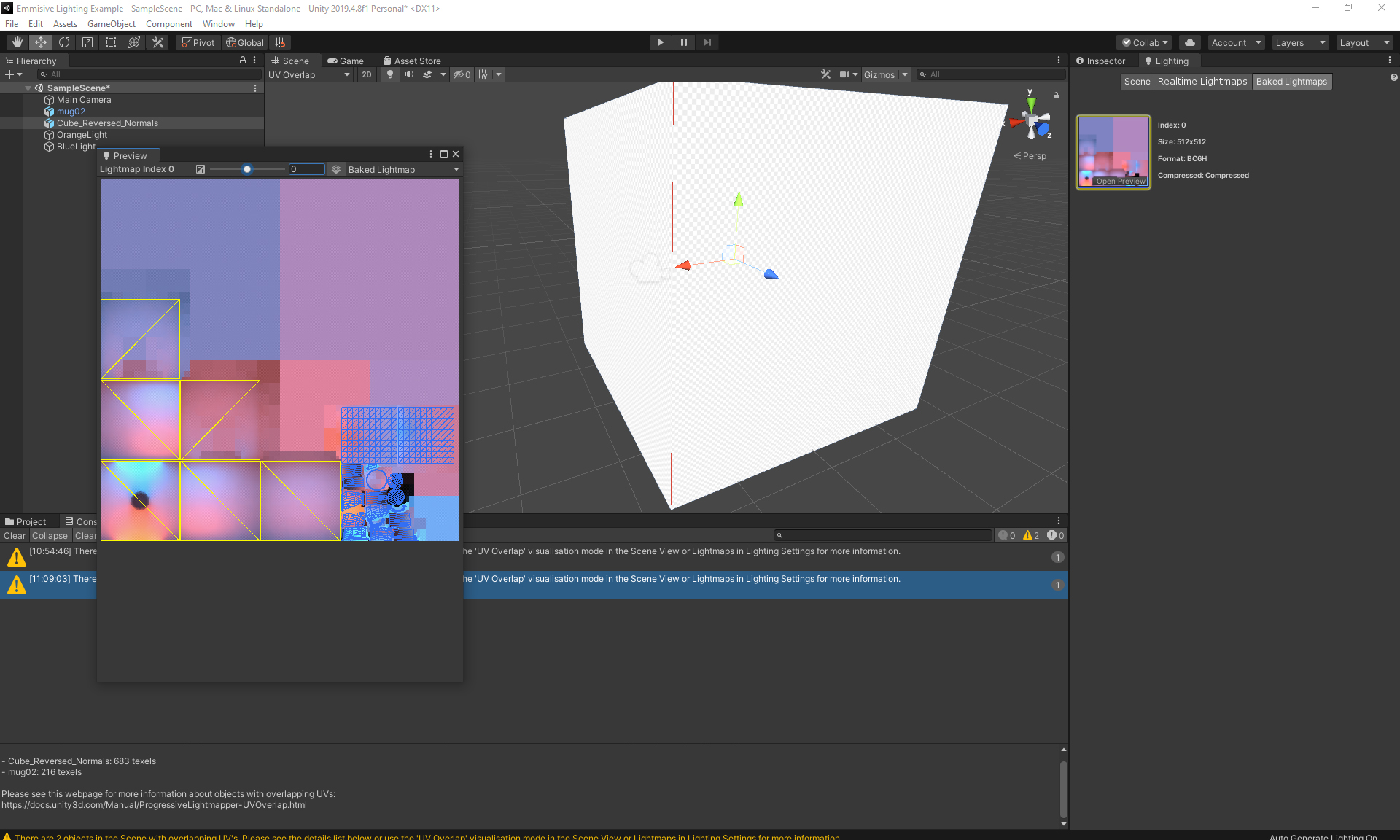Image resolution: width=1400 pixels, height=840 pixels.
Task: Select the Cube_Reversed_Normals object in Hierarchy
Action: coord(107,122)
